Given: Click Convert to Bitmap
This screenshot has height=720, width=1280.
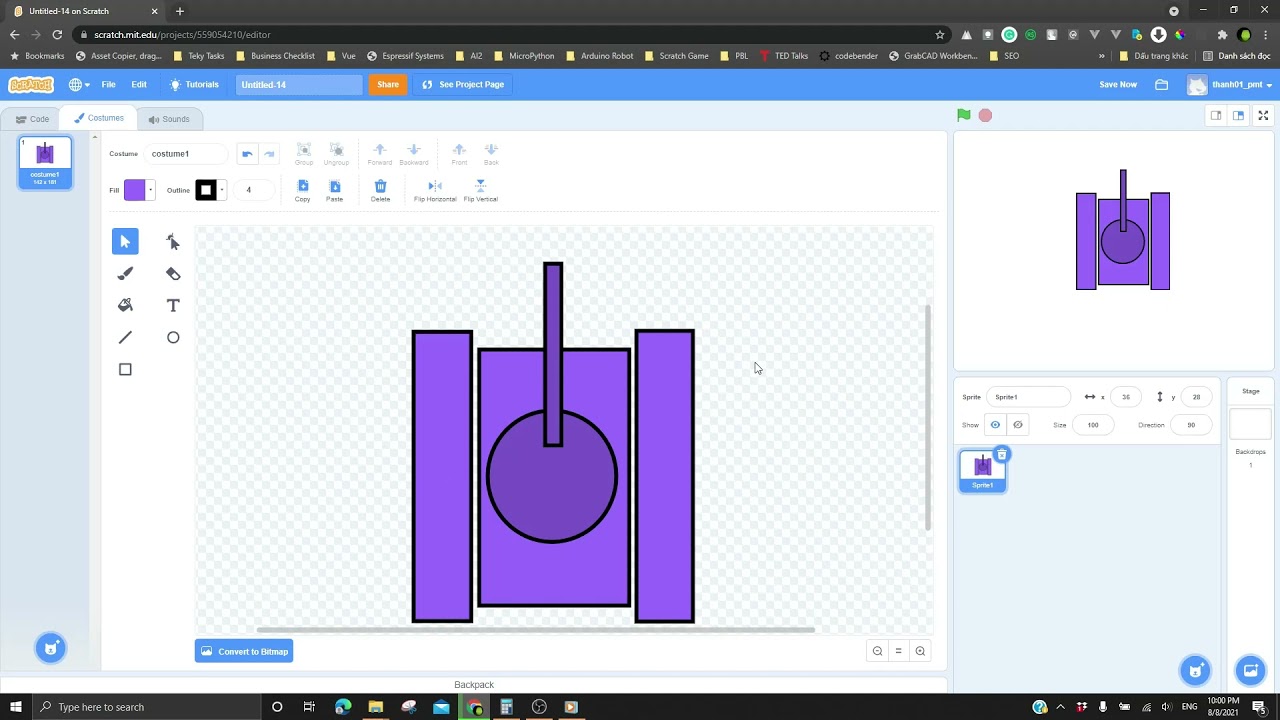Looking at the screenshot, I should [x=244, y=651].
